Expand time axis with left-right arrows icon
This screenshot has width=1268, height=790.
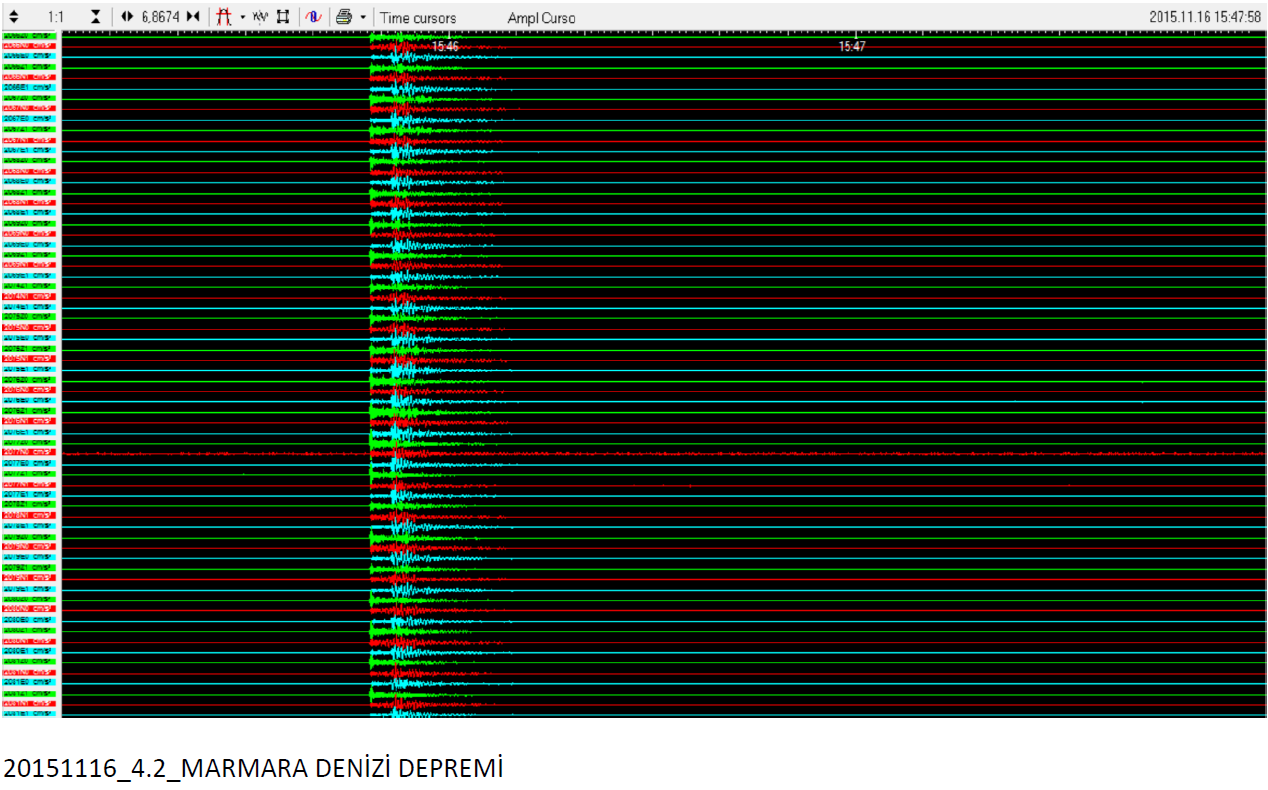pyautogui.click(x=127, y=17)
